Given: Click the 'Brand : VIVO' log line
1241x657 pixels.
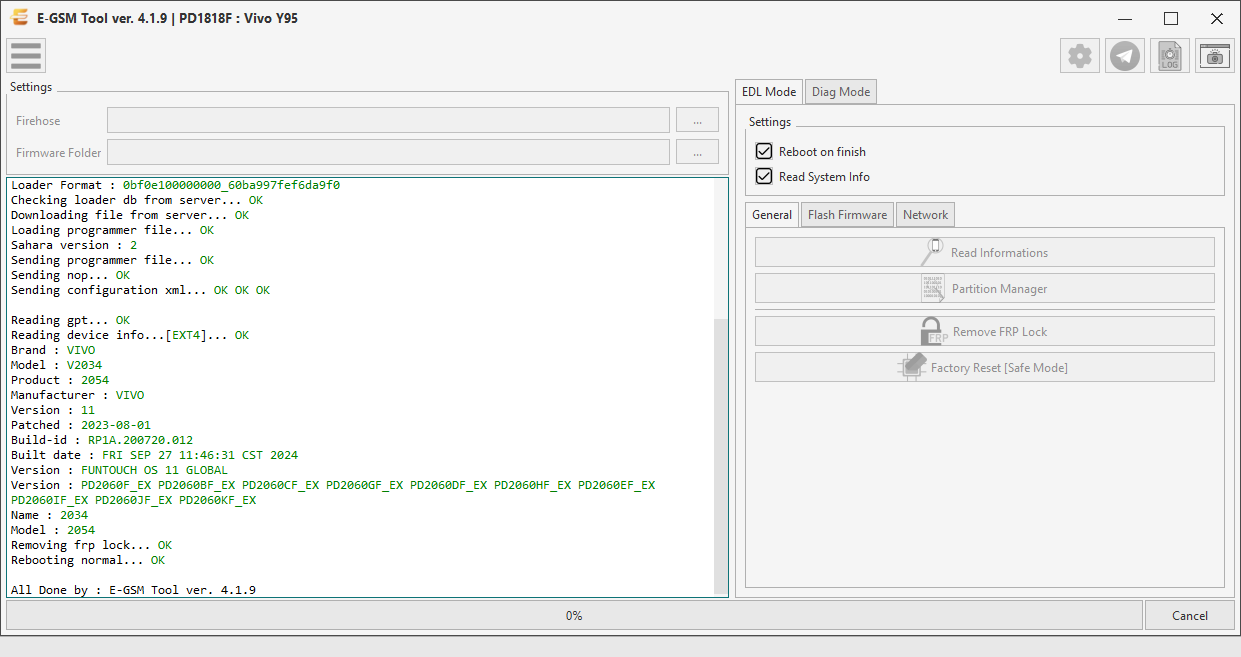Looking at the screenshot, I should (53, 350).
